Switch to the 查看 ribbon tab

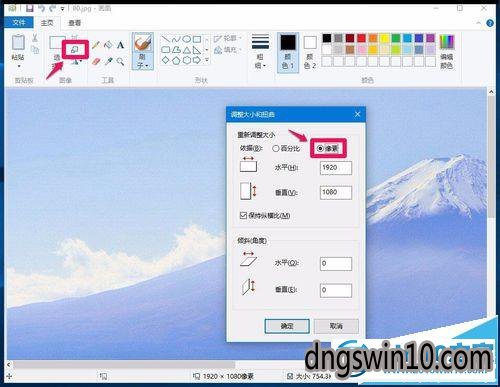pyautogui.click(x=74, y=23)
